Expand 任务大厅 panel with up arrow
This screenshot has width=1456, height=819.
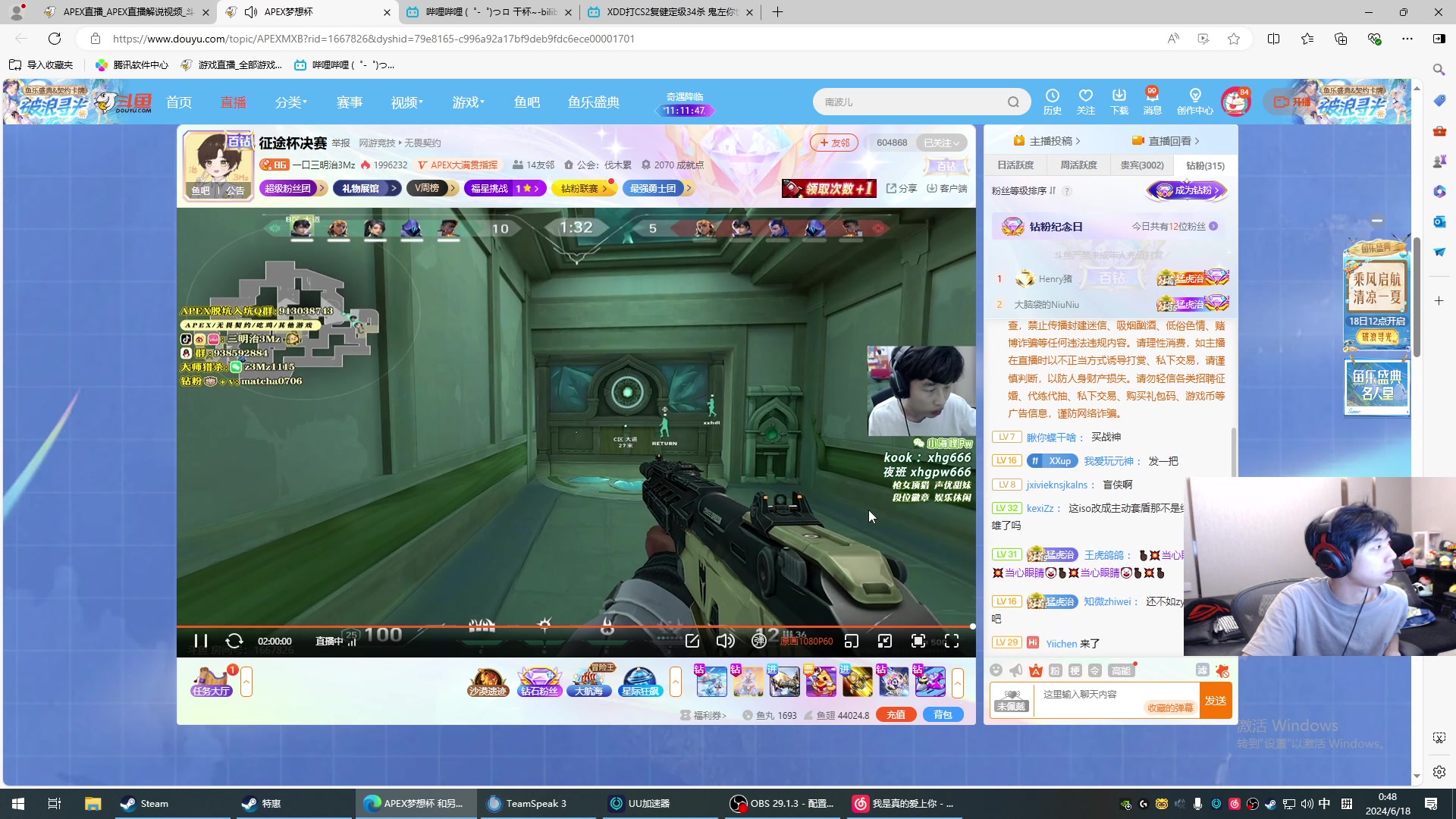(246, 682)
